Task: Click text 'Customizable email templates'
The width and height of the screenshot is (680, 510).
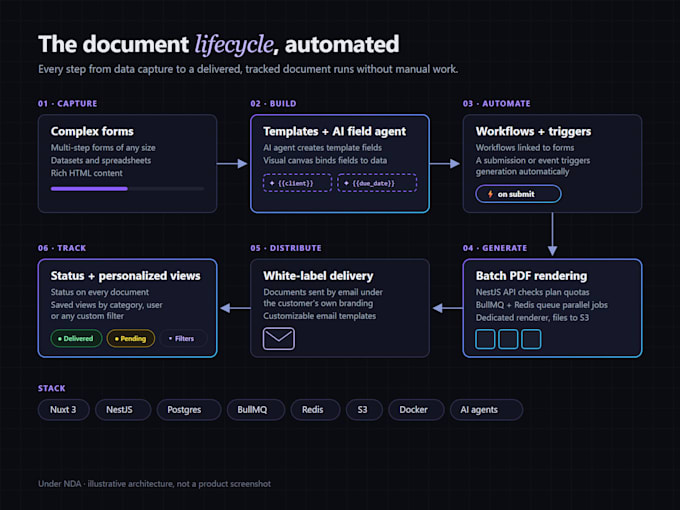Action: pyautogui.click(x=319, y=316)
